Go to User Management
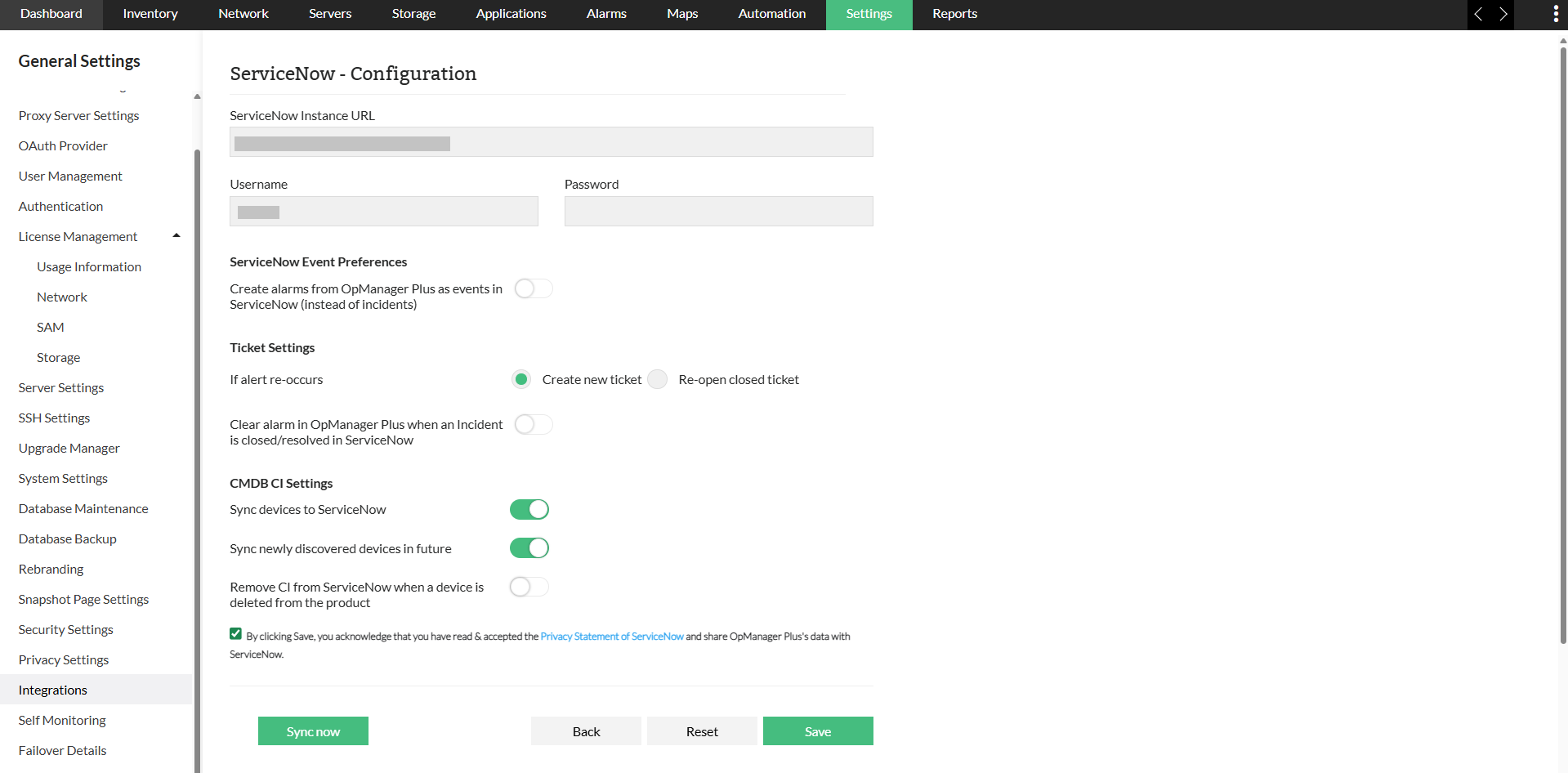Screen dimensions: 1568x773 (x=70, y=176)
